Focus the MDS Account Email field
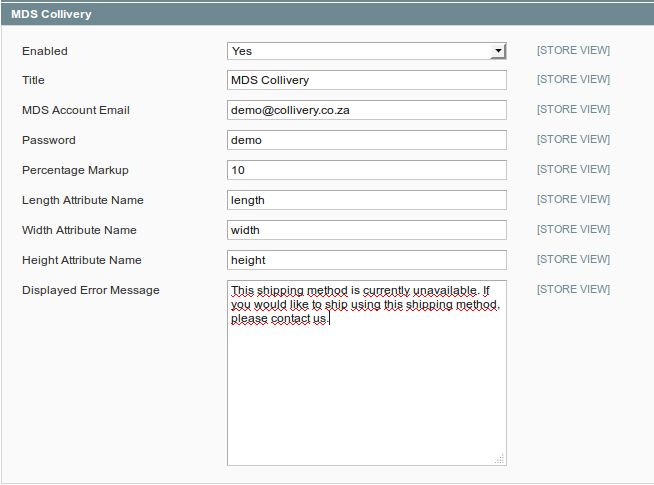 click(x=366, y=110)
